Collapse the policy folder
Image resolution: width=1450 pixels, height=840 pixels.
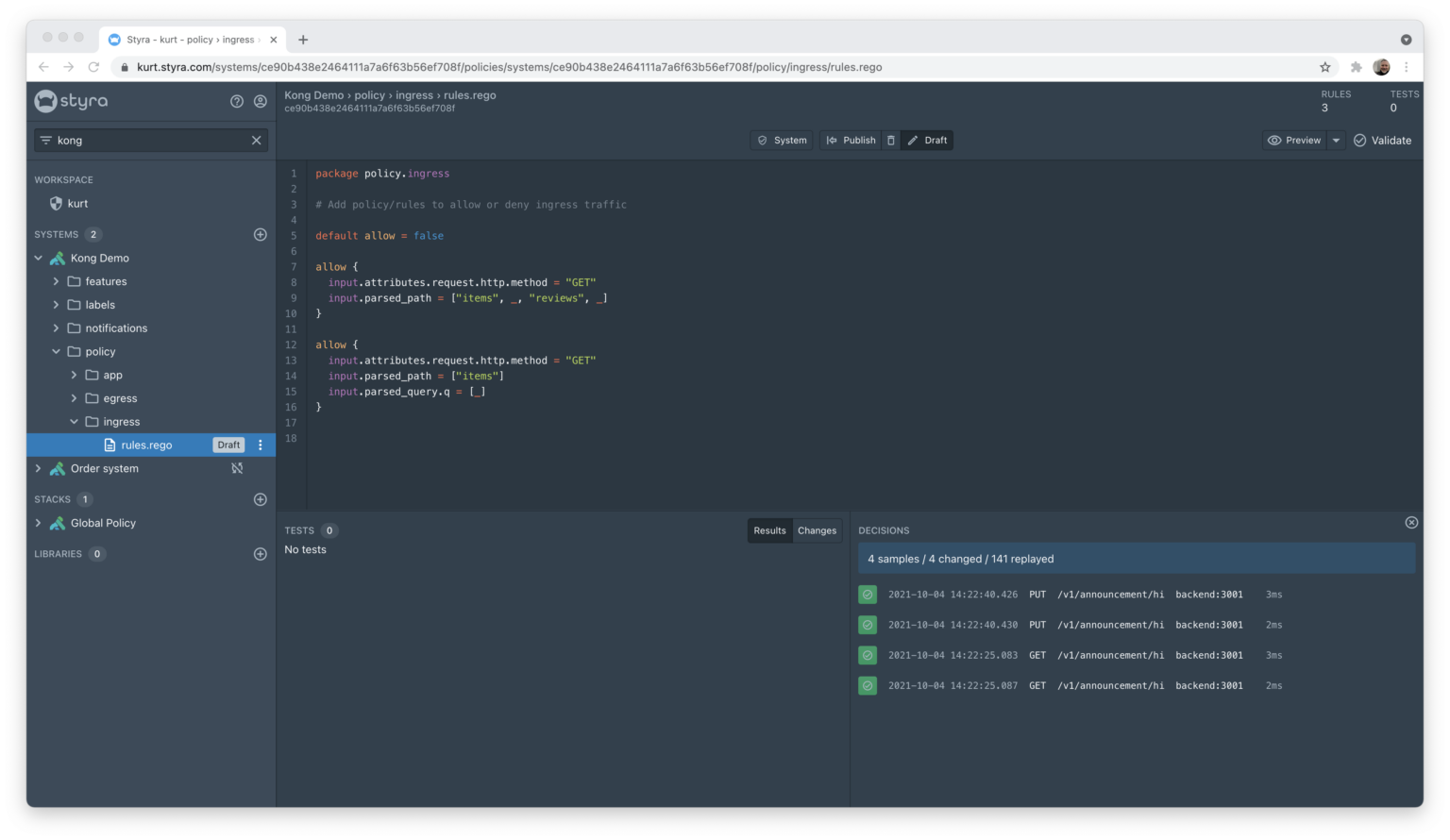[x=57, y=351]
